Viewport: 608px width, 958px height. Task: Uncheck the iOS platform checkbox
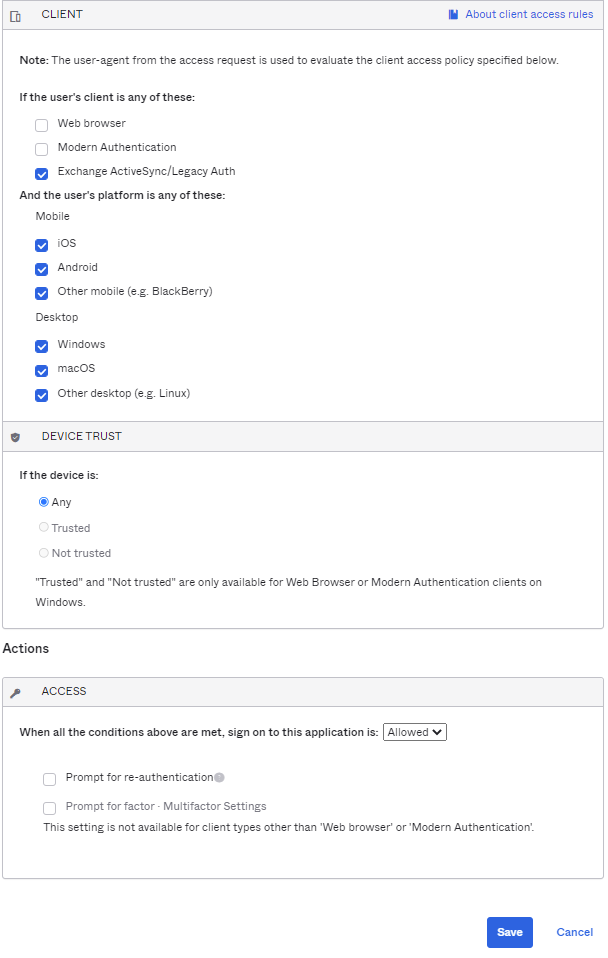[42, 245]
